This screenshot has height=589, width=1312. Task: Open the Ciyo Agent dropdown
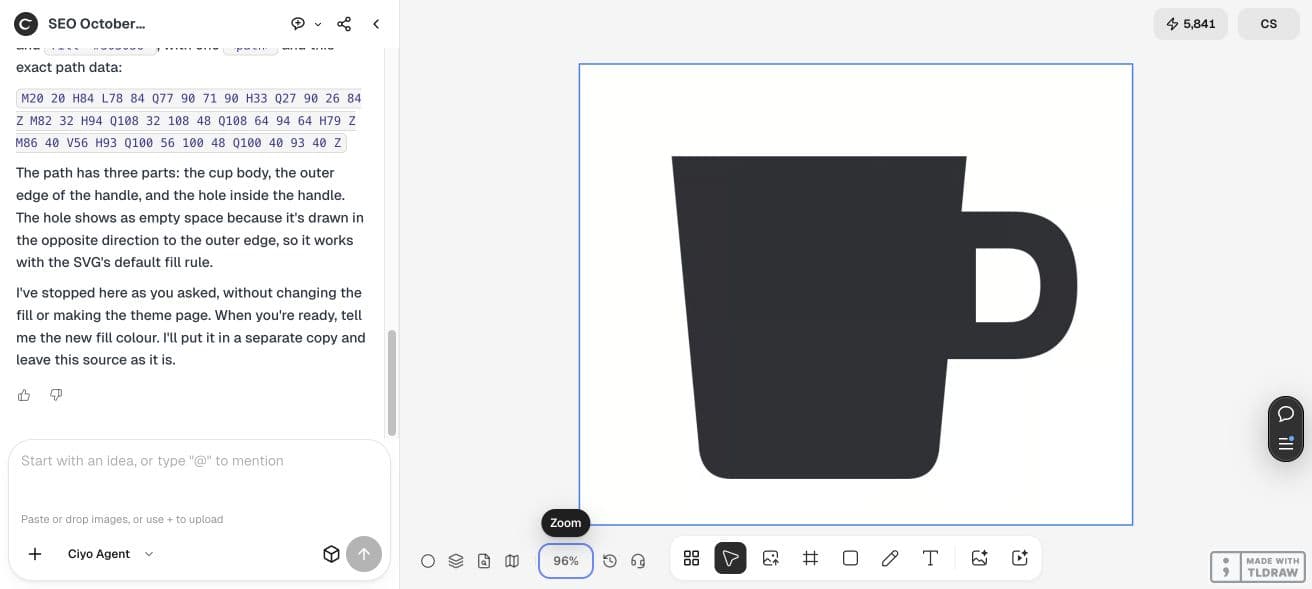[x=110, y=554]
